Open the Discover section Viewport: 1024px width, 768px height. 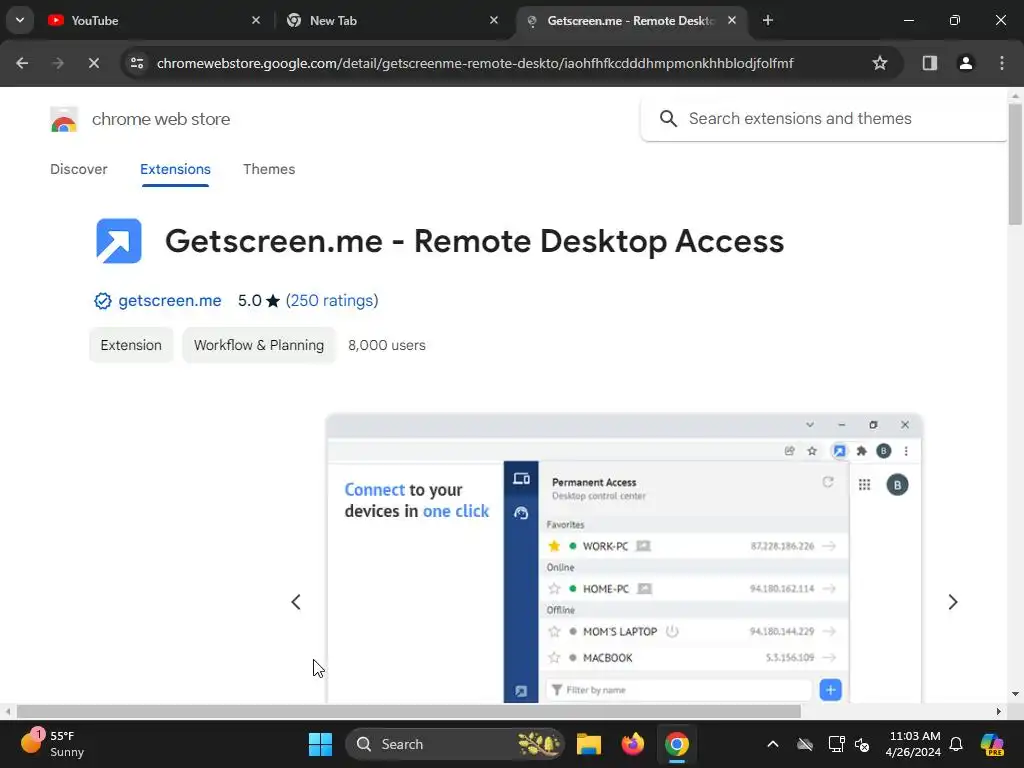tap(78, 169)
